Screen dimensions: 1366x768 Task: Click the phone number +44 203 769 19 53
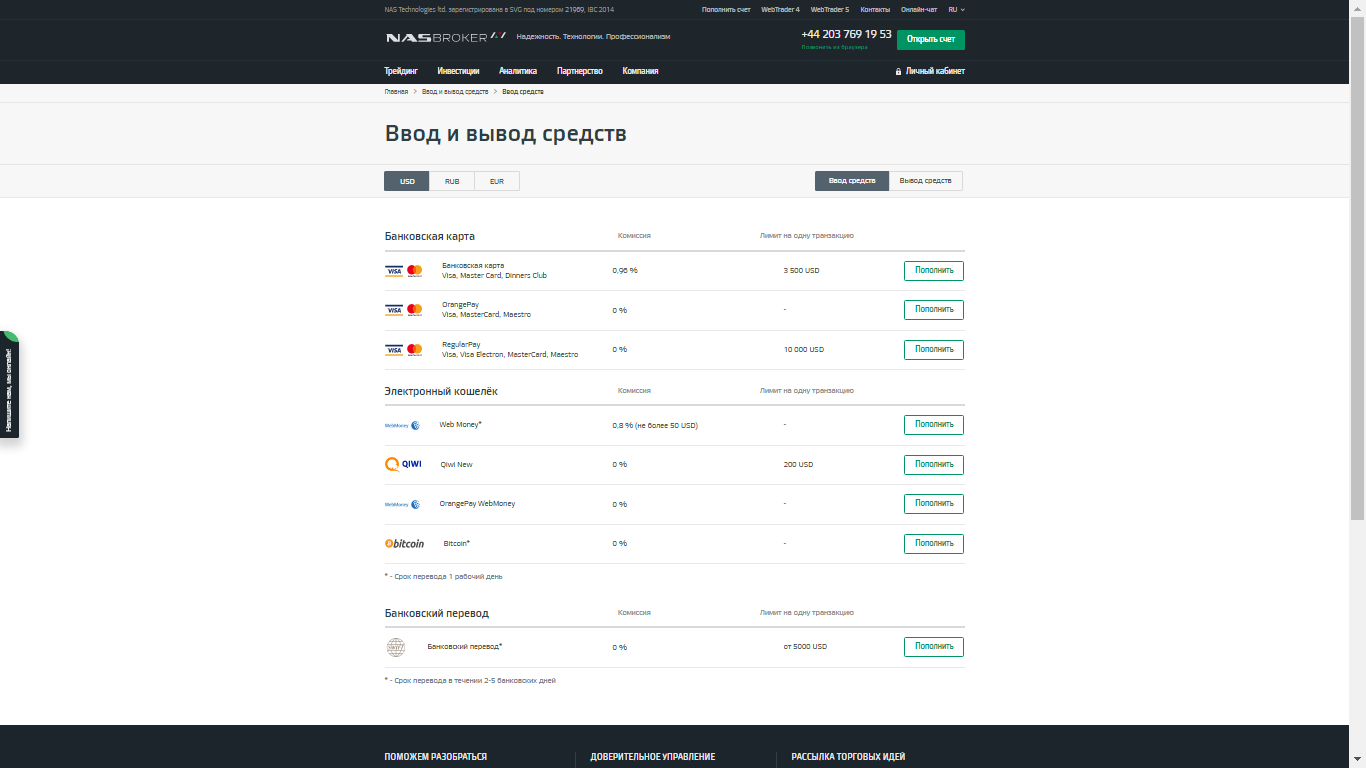tap(846, 34)
